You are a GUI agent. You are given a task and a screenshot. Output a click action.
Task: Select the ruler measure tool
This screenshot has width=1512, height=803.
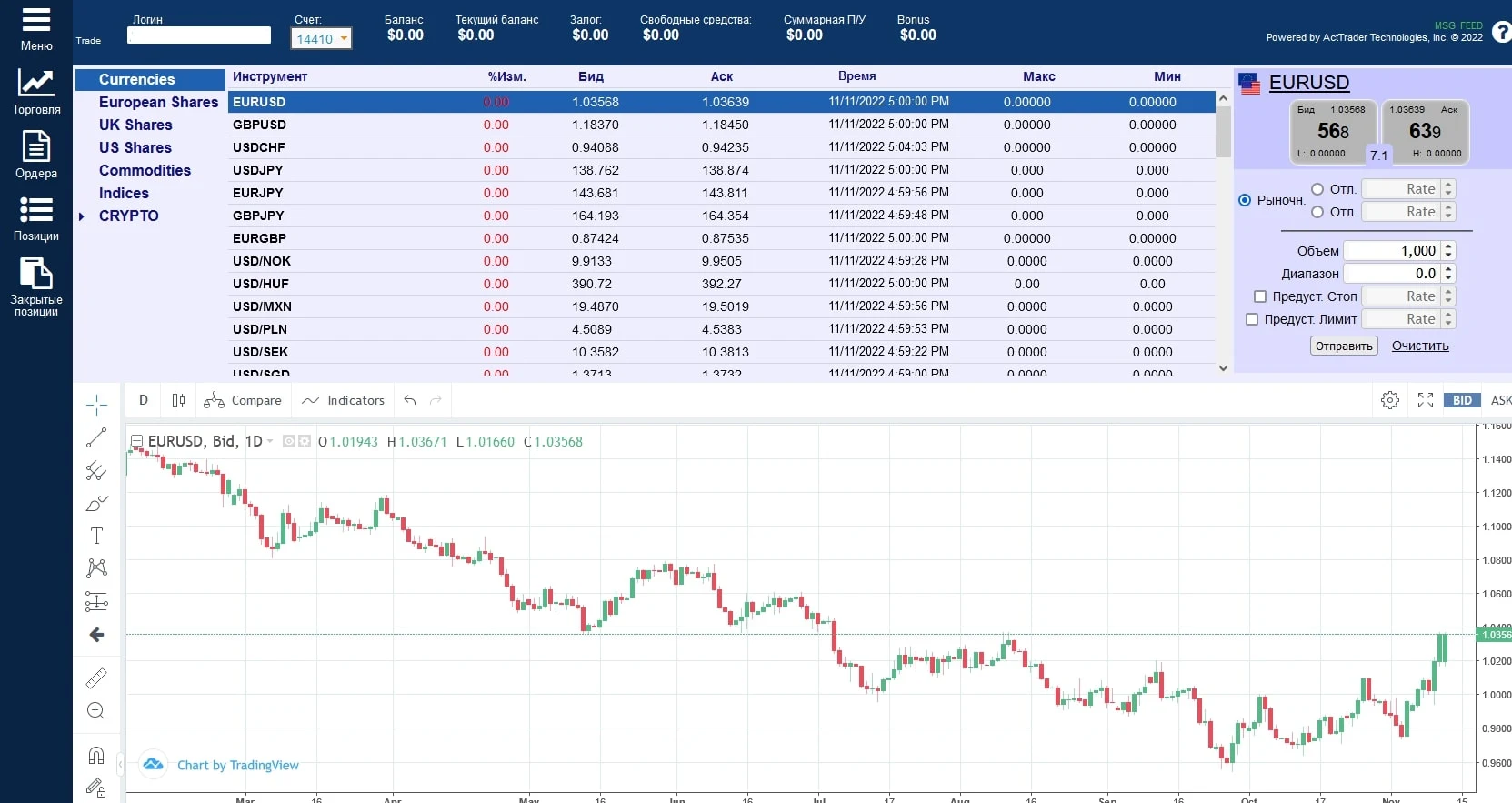pos(96,678)
